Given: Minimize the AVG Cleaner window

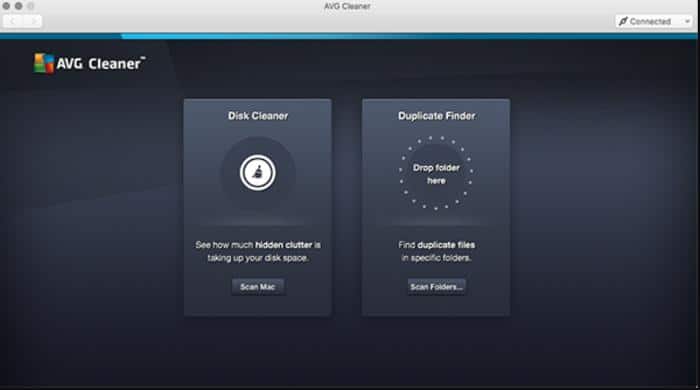Looking at the screenshot, I should (x=18, y=6).
